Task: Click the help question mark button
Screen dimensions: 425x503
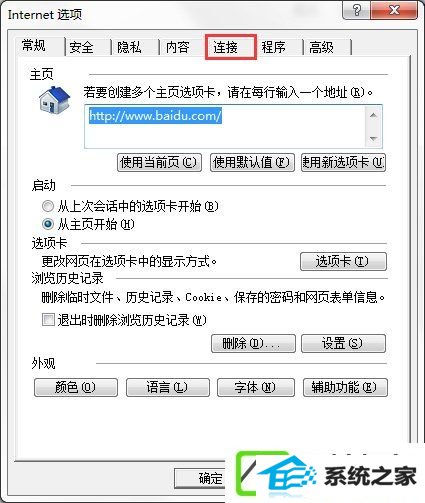Action: point(356,11)
